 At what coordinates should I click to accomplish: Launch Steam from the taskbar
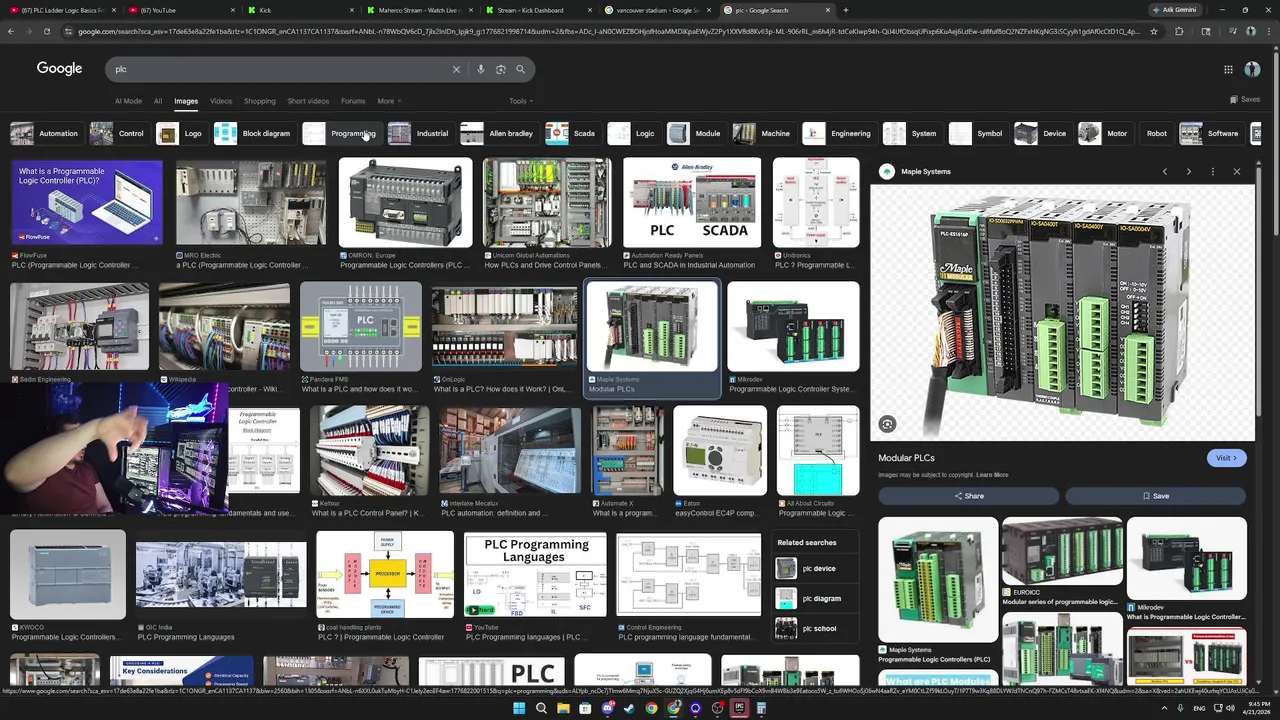pos(629,708)
